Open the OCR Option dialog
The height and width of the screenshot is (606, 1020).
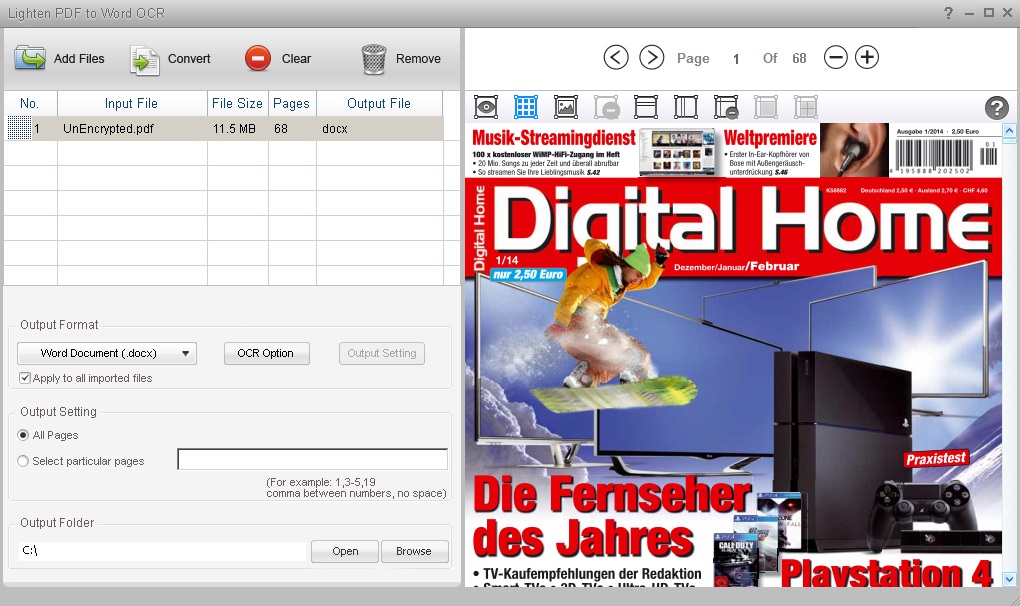(266, 353)
